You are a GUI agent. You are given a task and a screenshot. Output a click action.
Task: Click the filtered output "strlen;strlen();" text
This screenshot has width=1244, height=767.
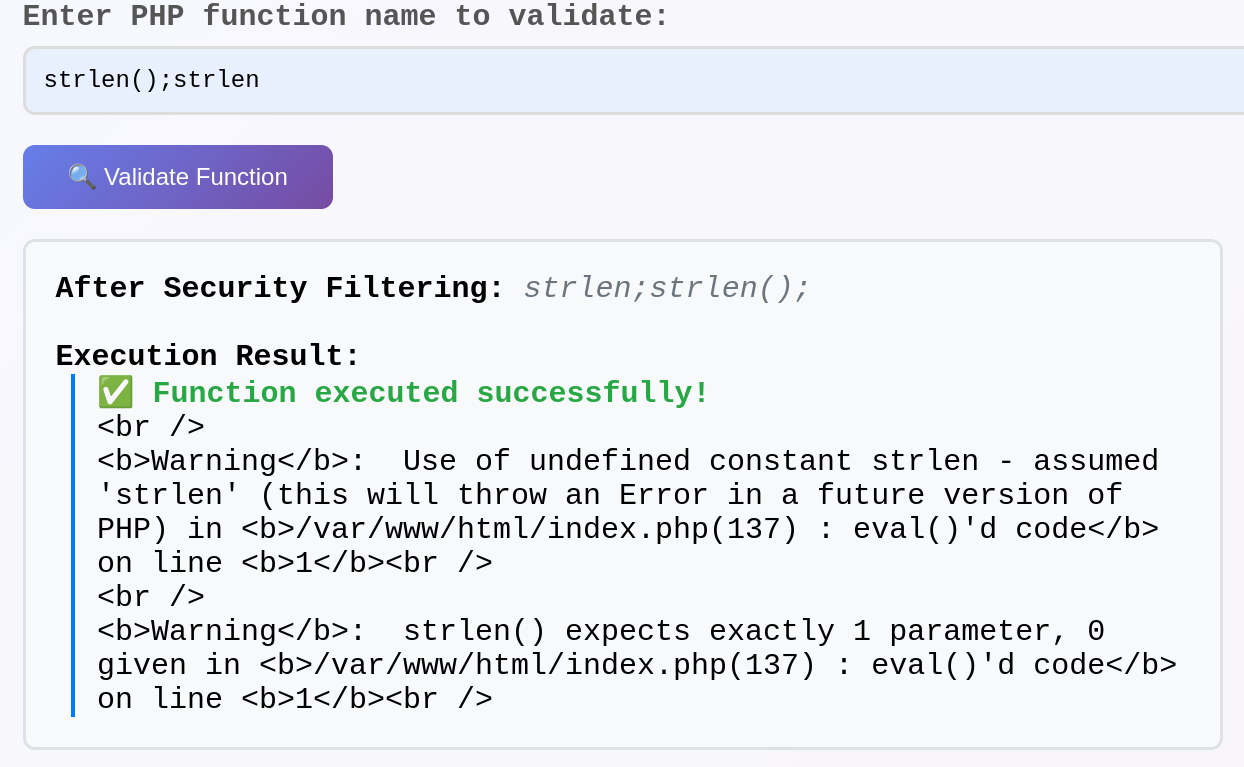pos(666,288)
